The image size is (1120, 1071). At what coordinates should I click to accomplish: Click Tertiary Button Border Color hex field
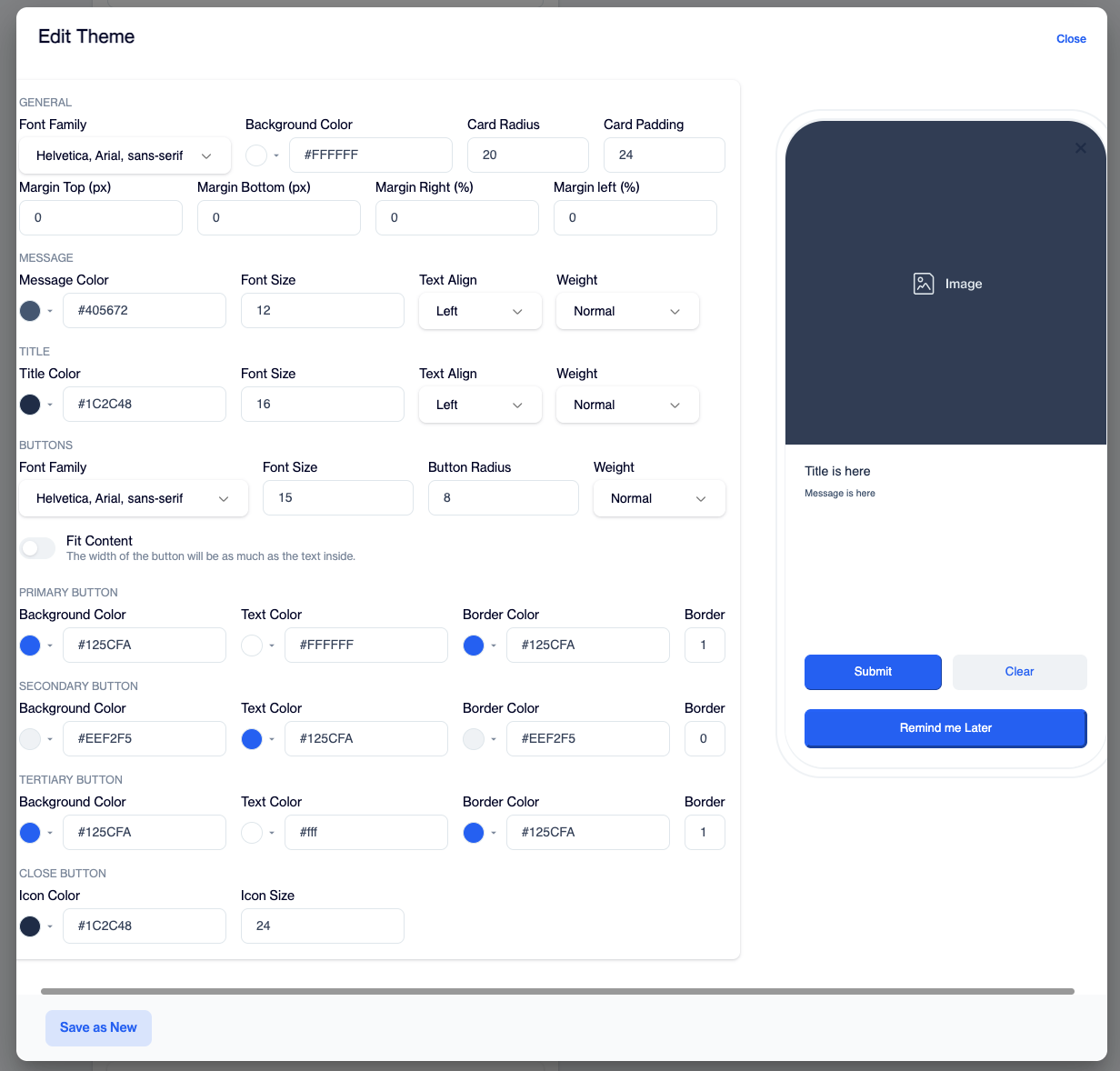pyautogui.click(x=588, y=833)
